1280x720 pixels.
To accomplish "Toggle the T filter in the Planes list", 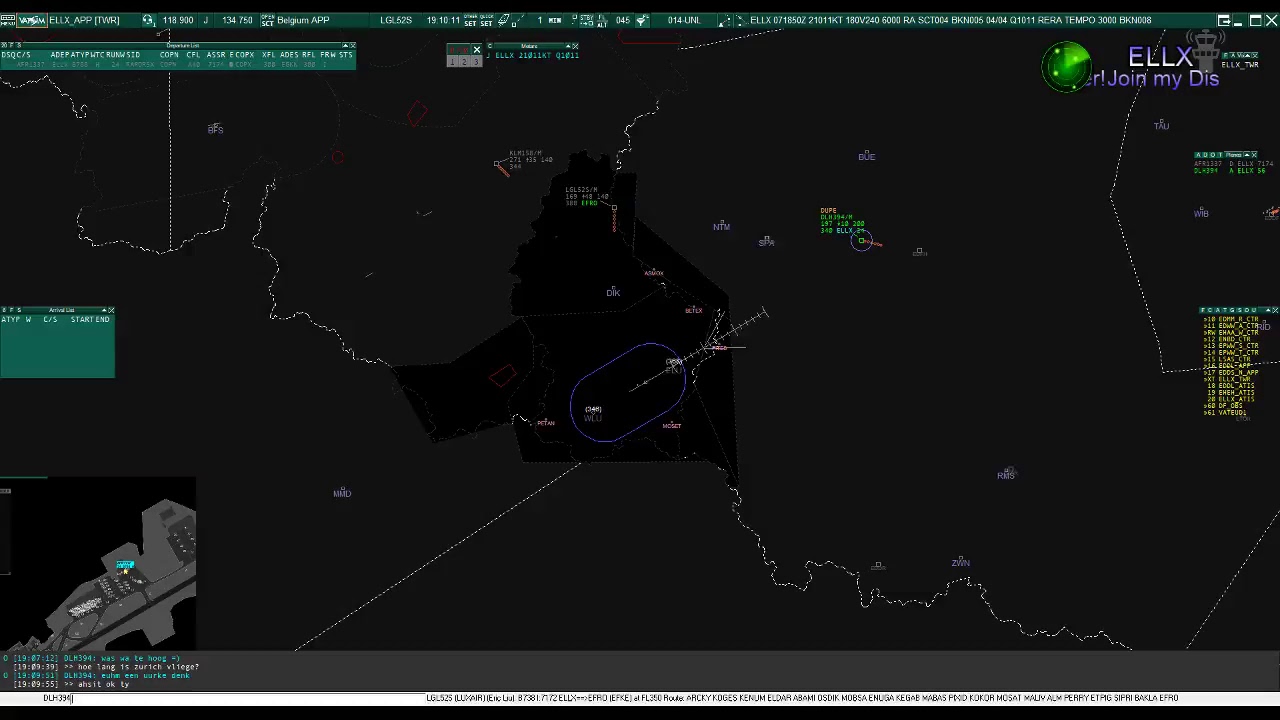I will click(1220, 155).
